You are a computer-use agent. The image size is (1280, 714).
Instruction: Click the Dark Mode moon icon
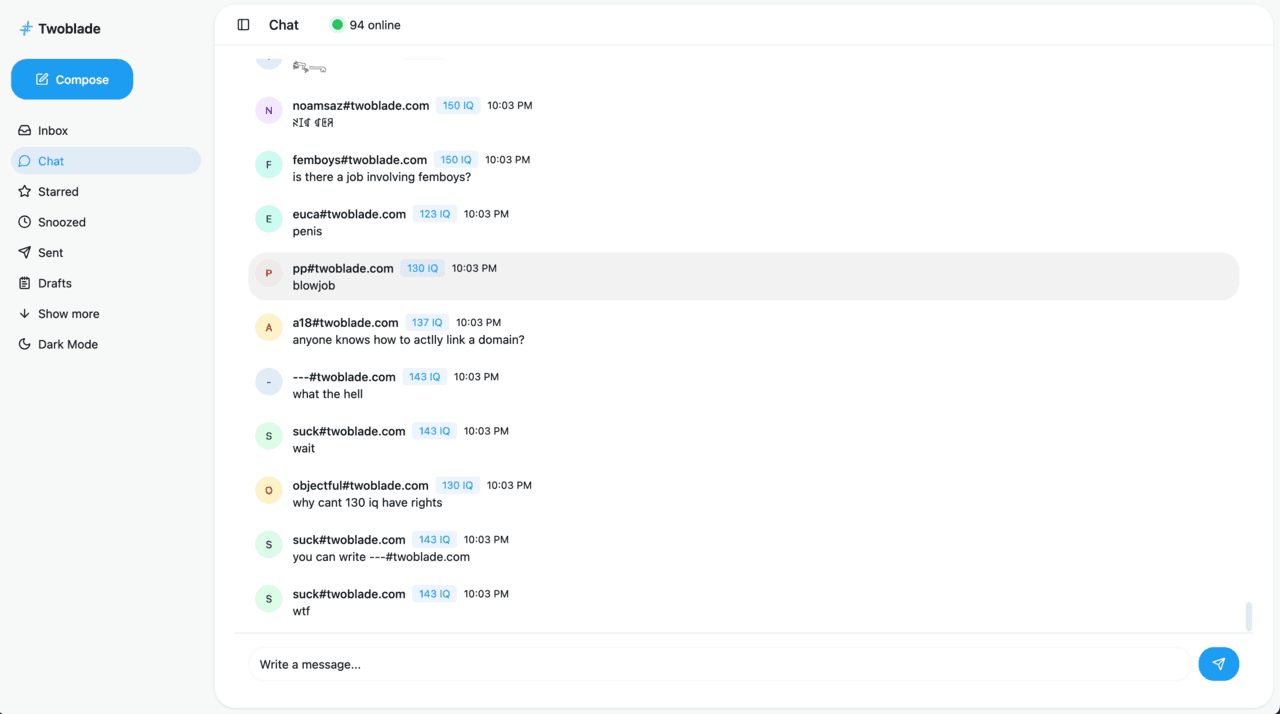point(25,344)
